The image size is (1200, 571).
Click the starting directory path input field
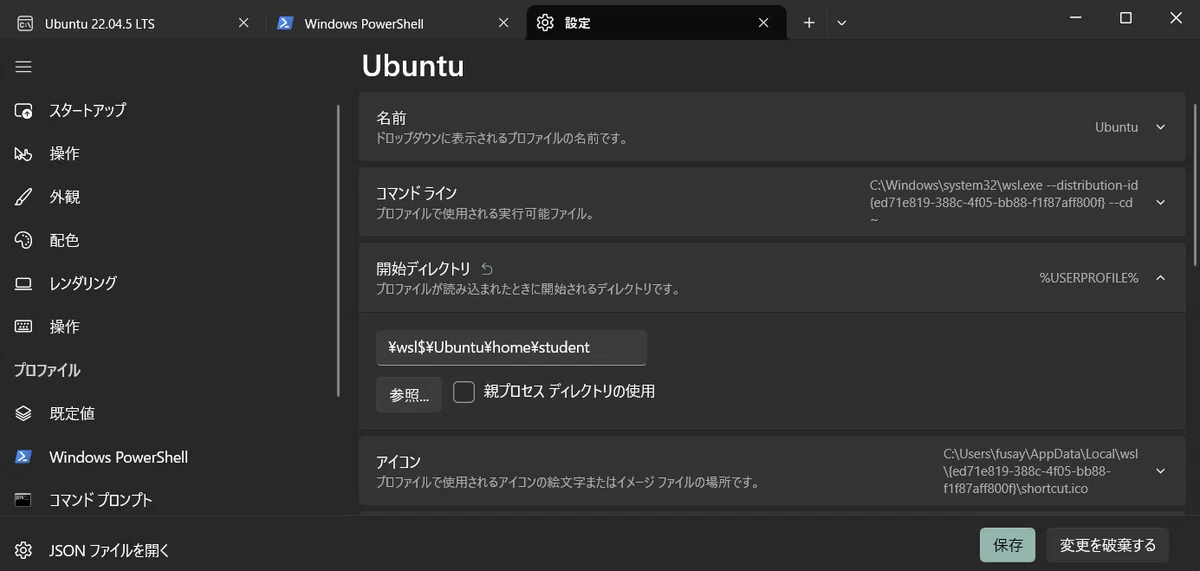(511, 348)
